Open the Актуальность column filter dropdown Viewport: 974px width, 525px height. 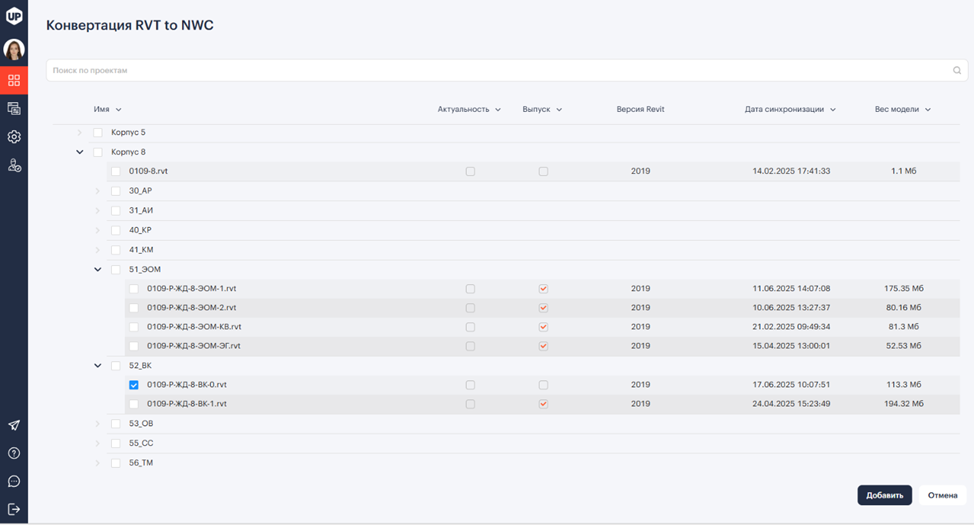(497, 109)
